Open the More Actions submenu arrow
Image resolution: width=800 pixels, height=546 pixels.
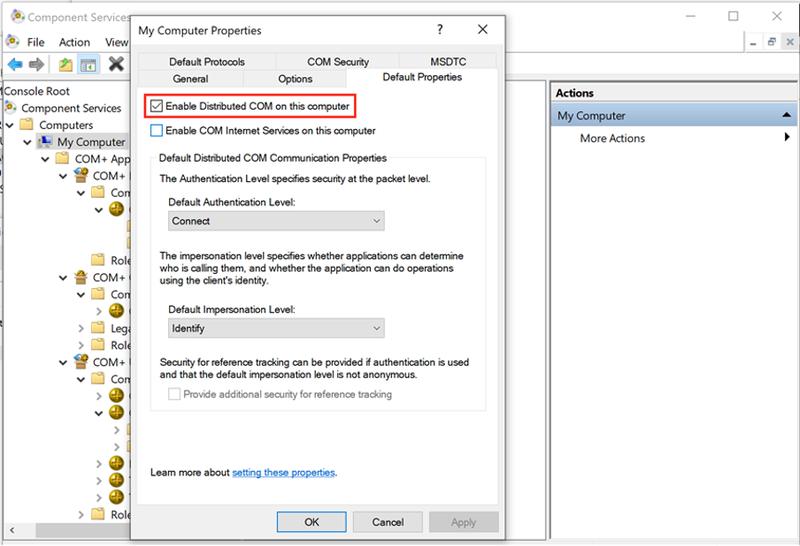click(x=787, y=137)
